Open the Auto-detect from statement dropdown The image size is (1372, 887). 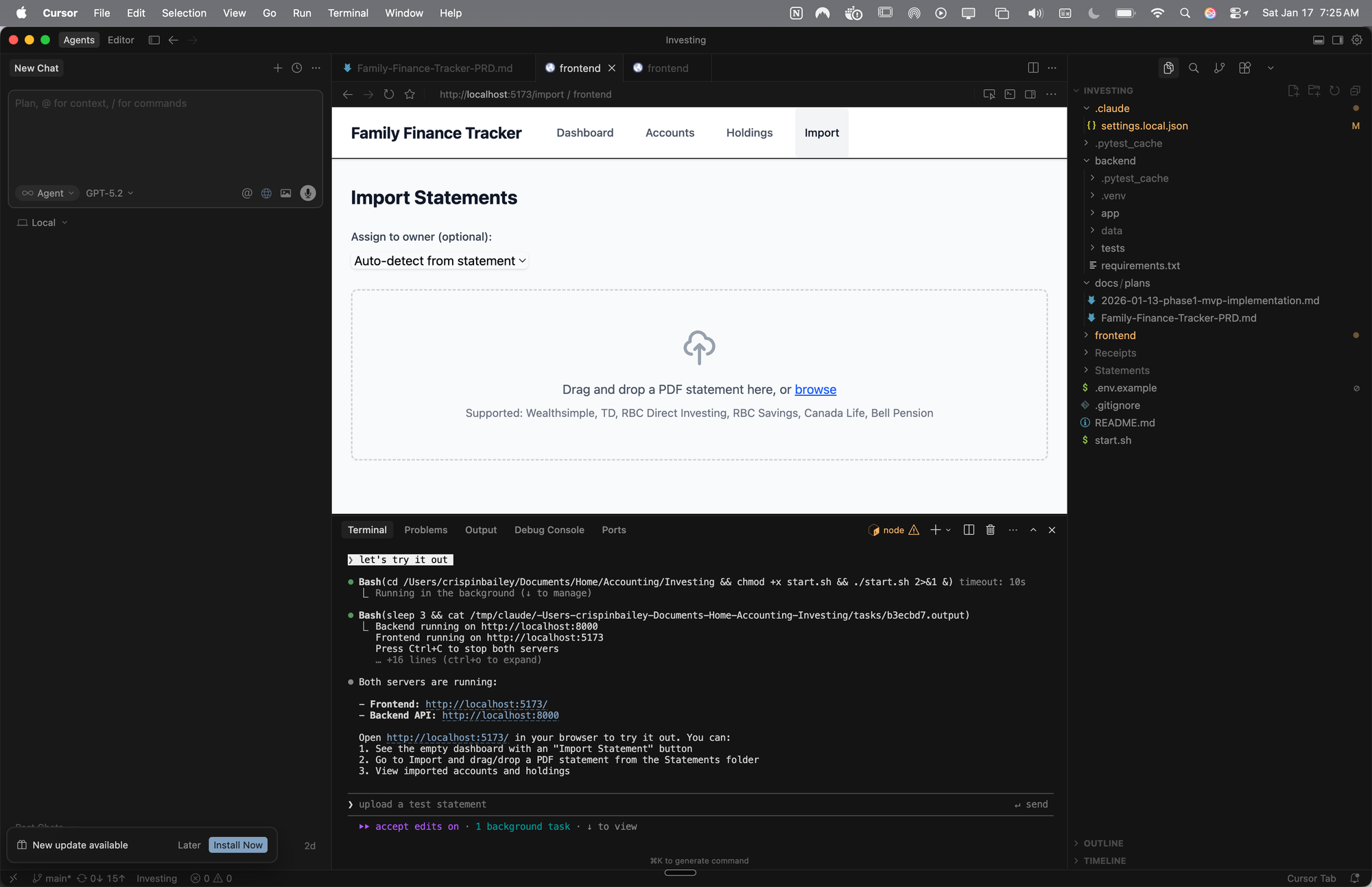[439, 261]
